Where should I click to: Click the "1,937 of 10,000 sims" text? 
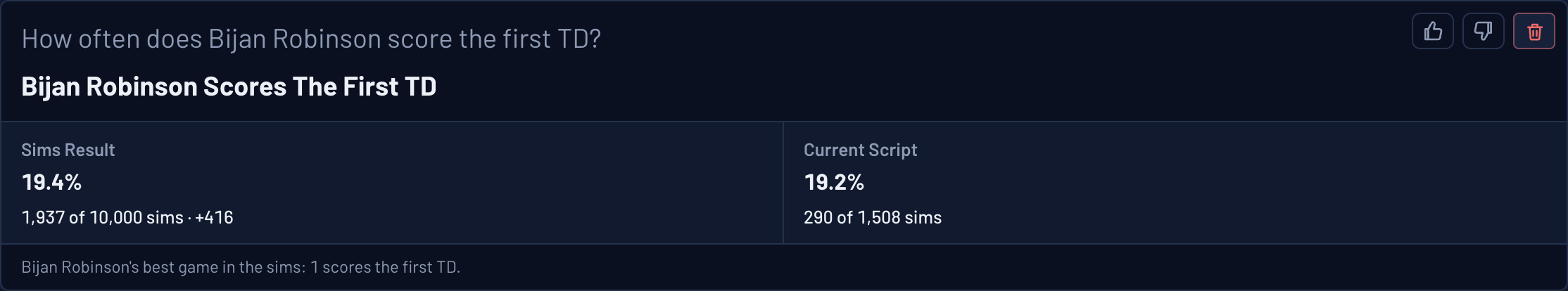point(103,217)
